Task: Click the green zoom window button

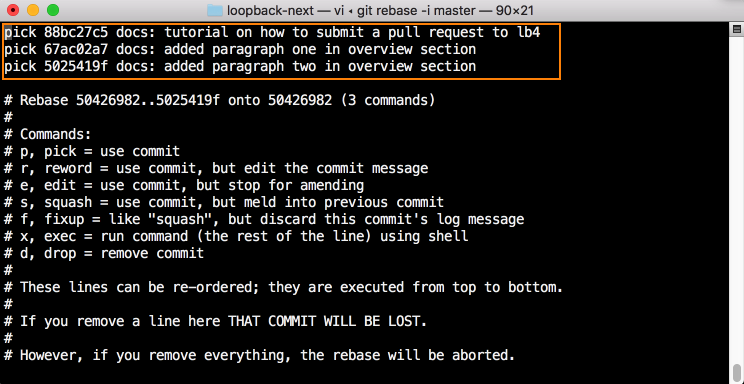Action: 53,10
